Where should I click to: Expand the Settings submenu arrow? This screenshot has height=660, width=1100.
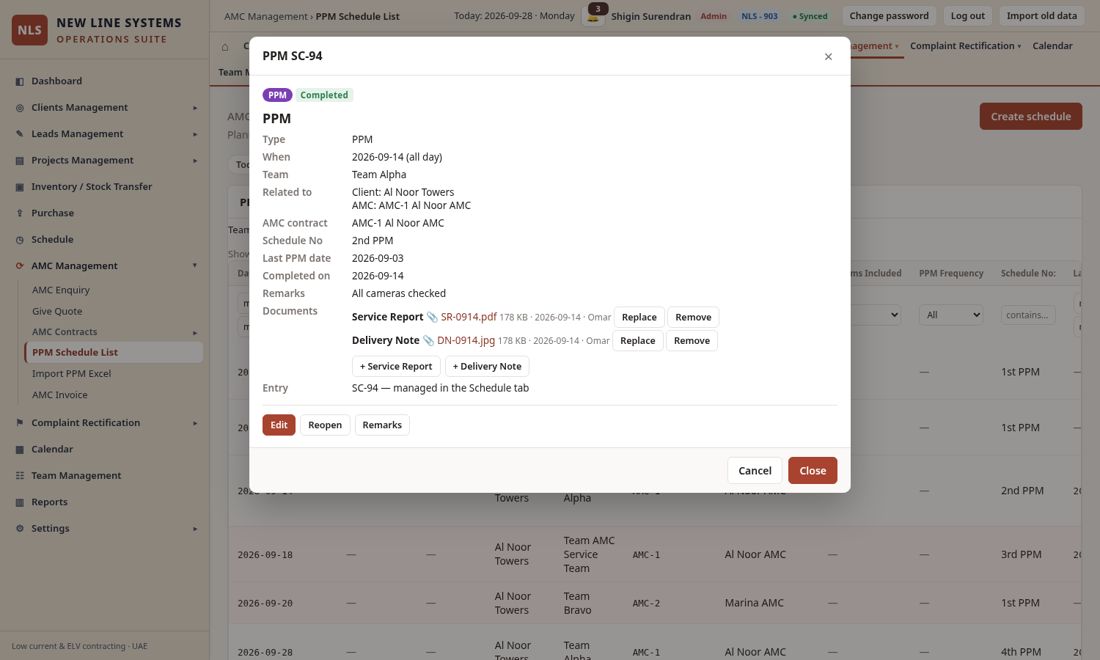click(195, 529)
